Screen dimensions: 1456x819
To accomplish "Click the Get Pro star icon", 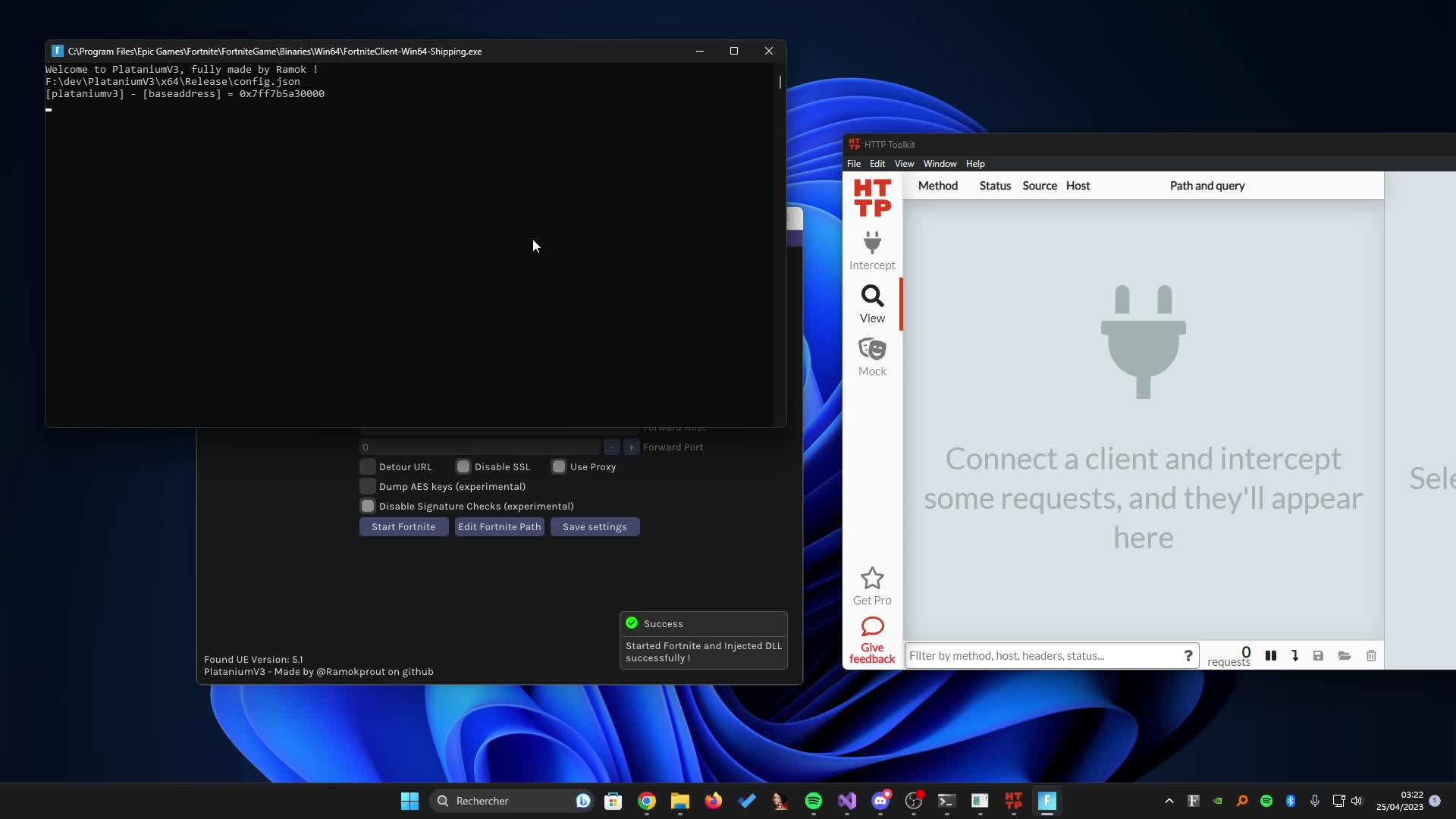I will coord(872,579).
